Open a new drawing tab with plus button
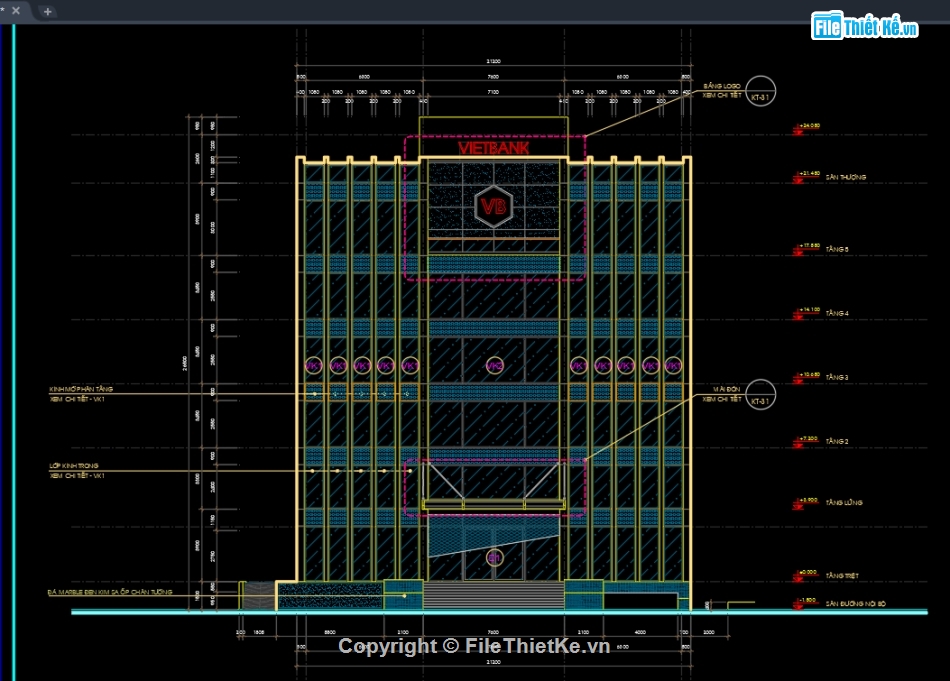 (x=47, y=11)
